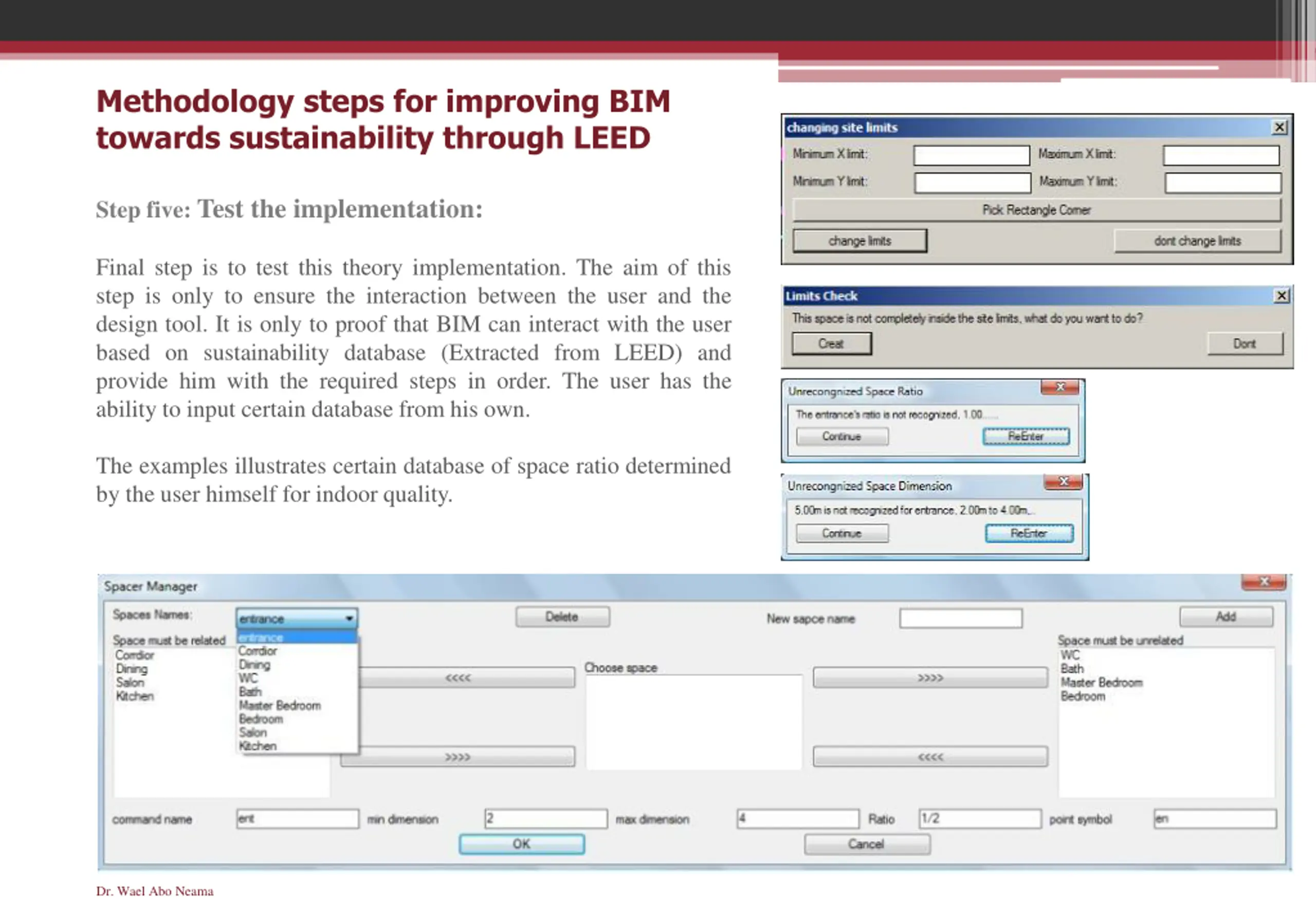Click the dont change limits button
This screenshot has width=1316, height=911.
tap(1197, 241)
